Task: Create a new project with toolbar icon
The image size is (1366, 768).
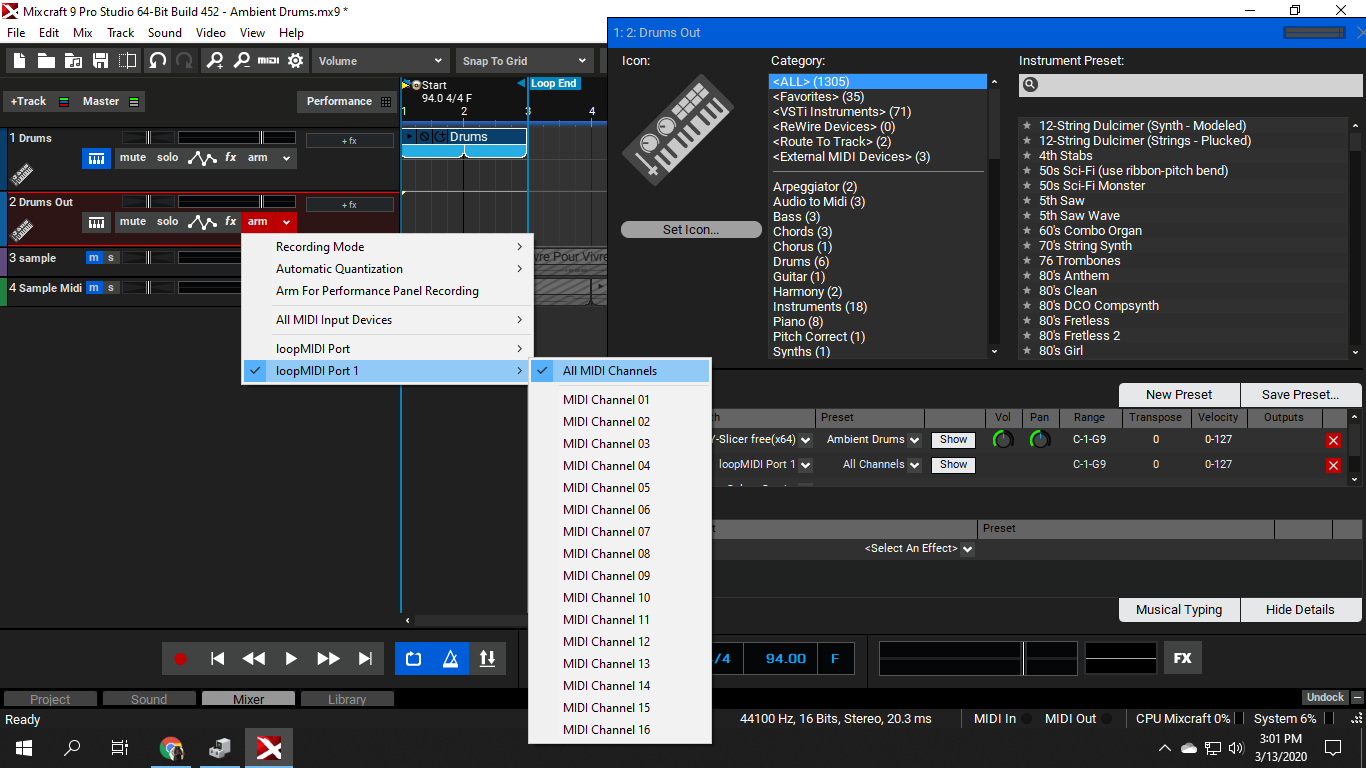Action: click(20, 61)
